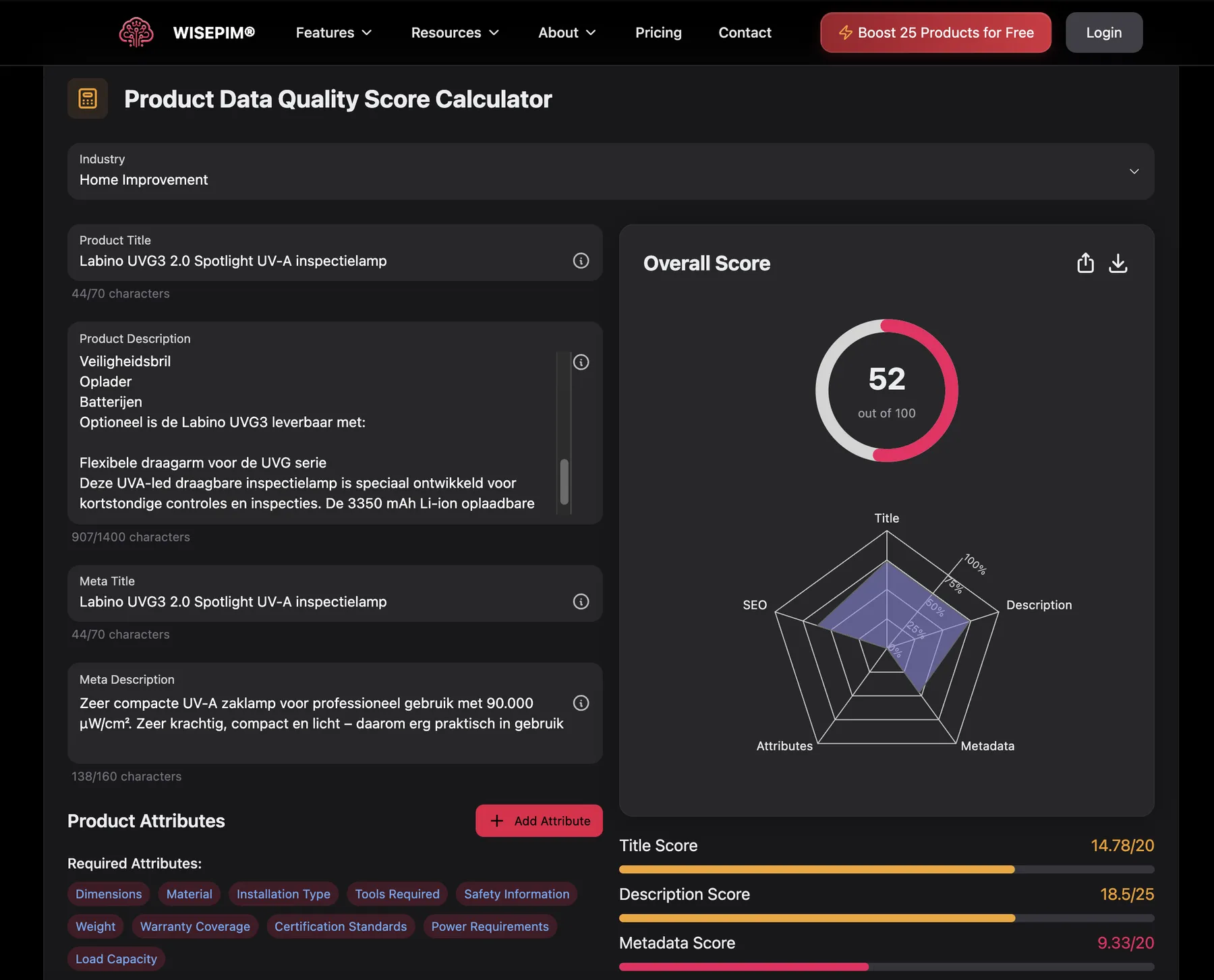Click the download icon in Overall Score
Screen dimensions: 1214x980
coord(1118,263)
